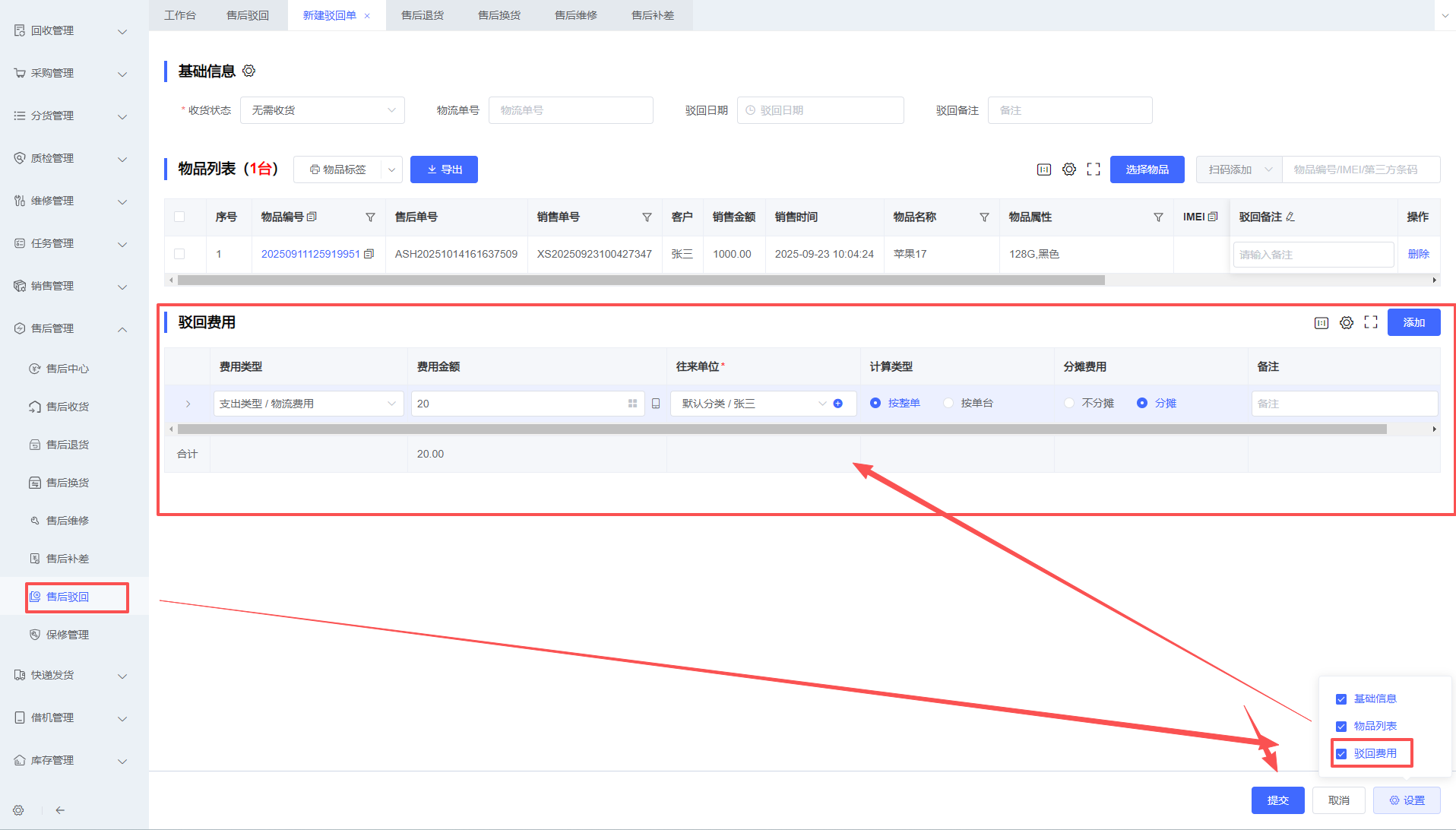1456x830 pixels.
Task: Copy the item number 20250911125919951 via copy icon
Action: (369, 254)
